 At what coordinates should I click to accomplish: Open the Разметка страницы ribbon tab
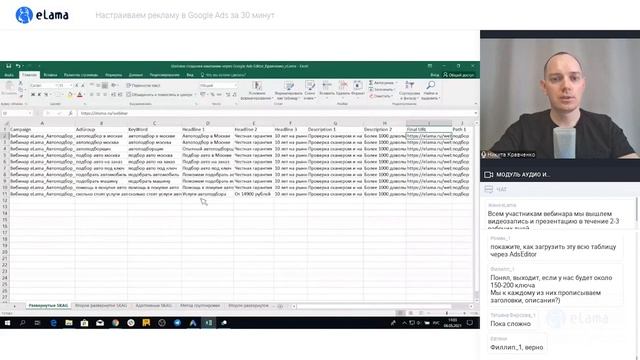click(81, 75)
